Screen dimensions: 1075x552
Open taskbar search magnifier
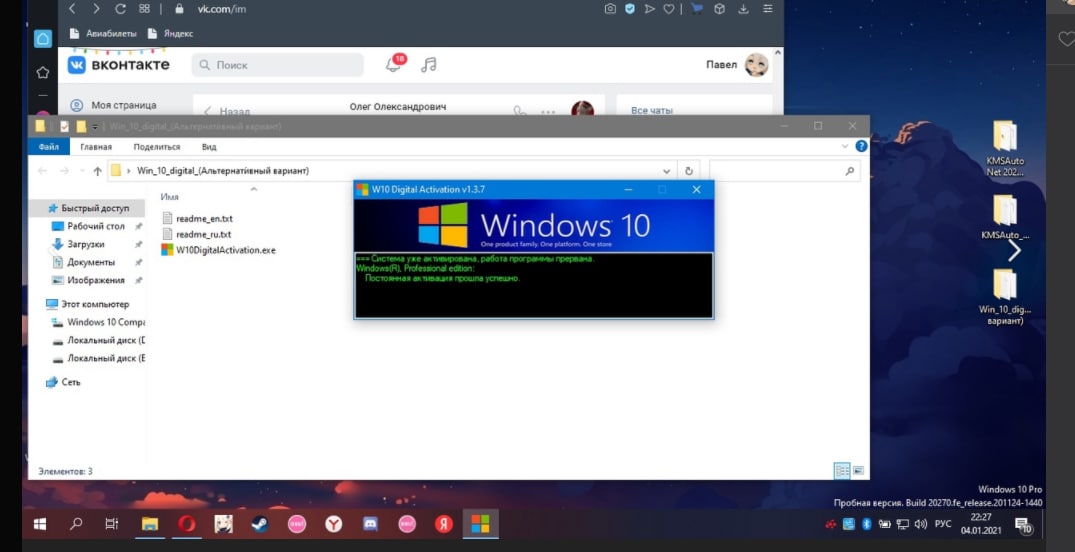point(76,525)
